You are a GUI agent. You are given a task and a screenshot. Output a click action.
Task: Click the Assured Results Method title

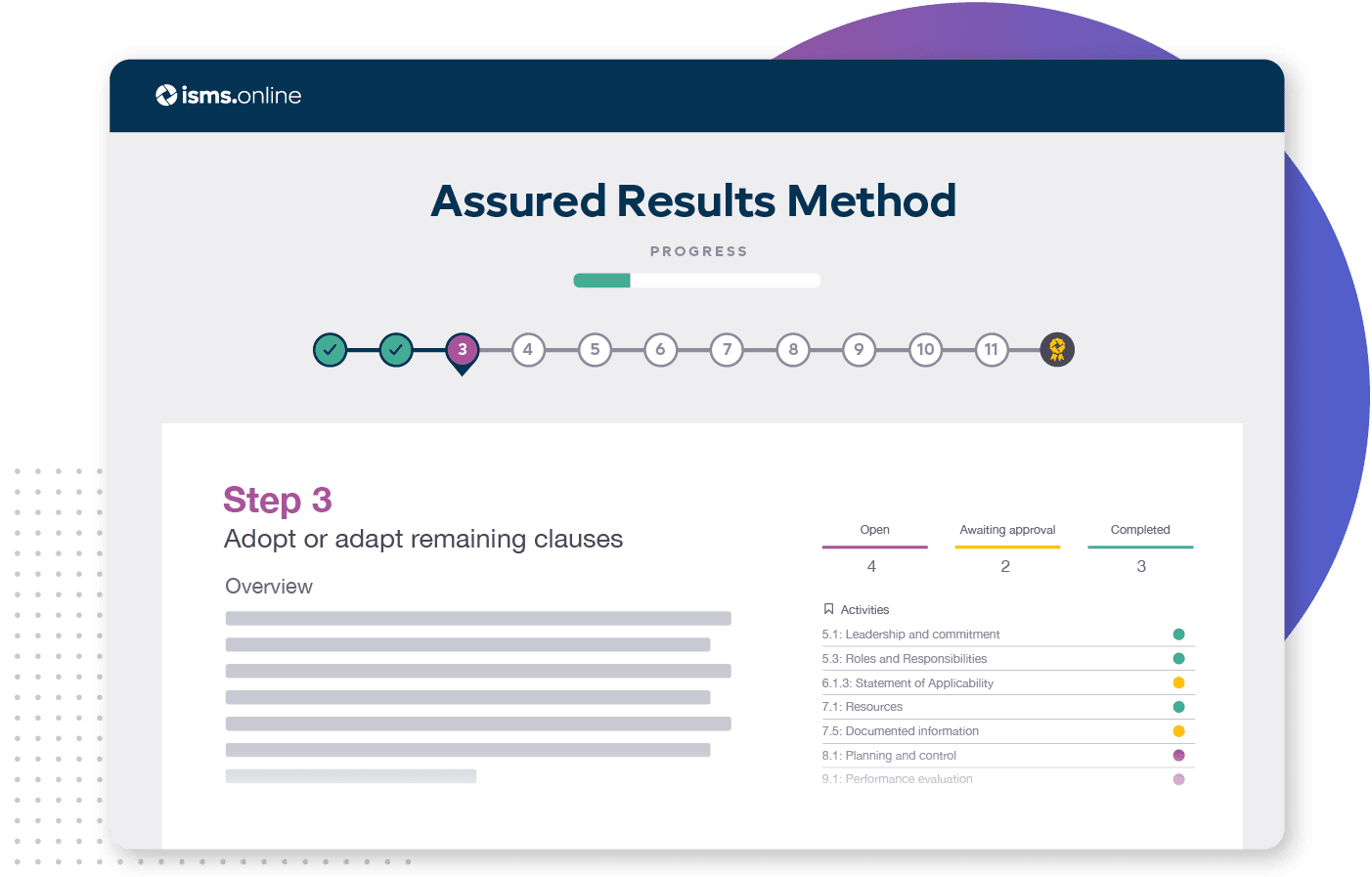(x=693, y=201)
